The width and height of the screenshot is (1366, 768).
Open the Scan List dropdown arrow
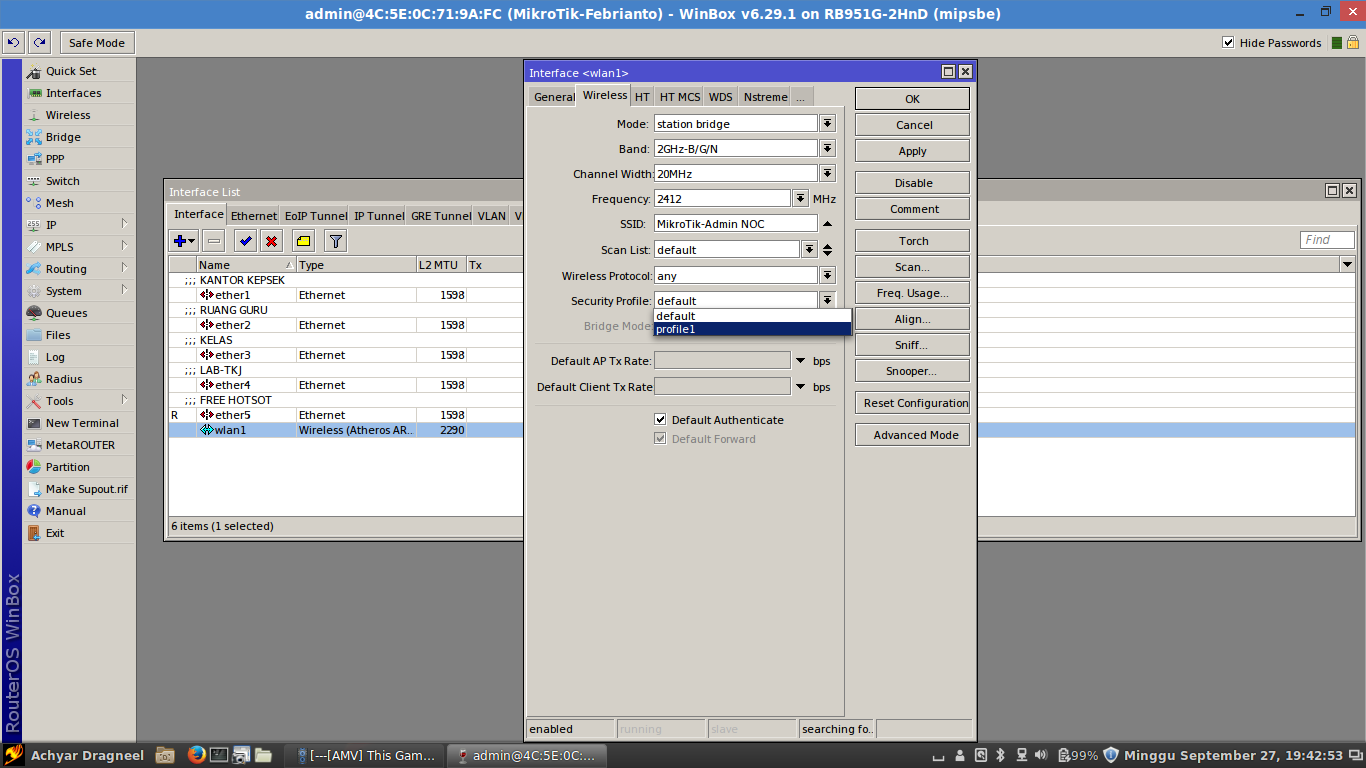point(809,249)
